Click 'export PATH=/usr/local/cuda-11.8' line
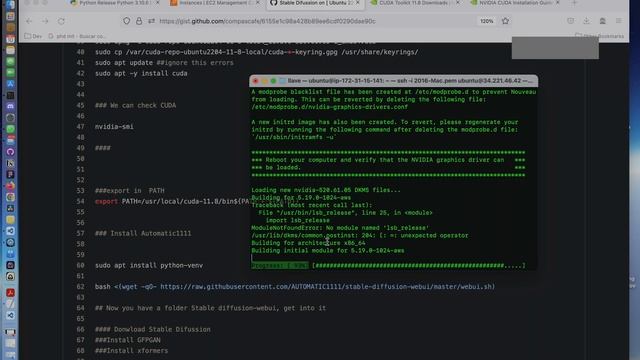Viewport: 640px width, 360px height. click(172, 201)
